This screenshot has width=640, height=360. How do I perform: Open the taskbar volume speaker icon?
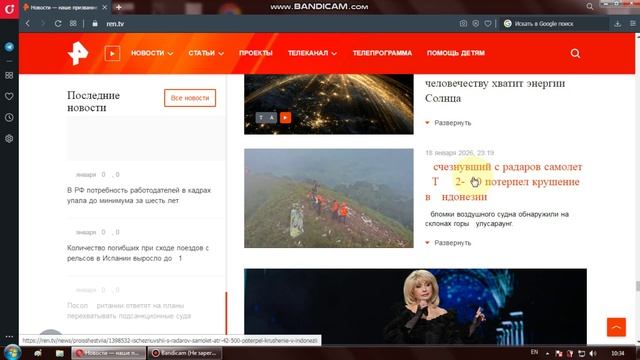(593, 353)
